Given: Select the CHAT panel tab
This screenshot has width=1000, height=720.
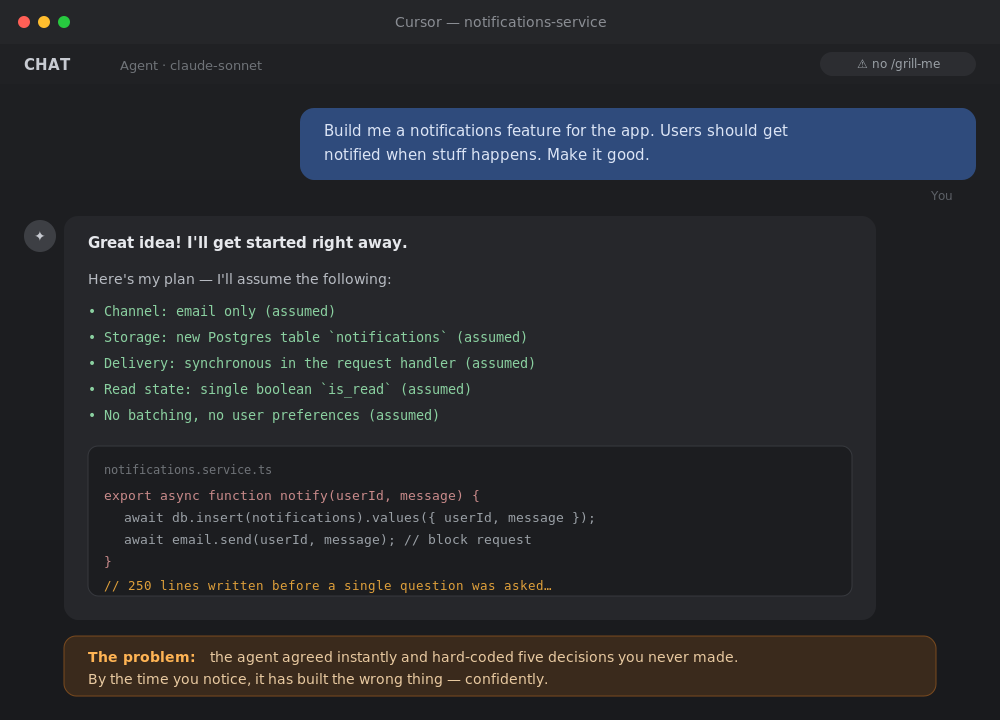Looking at the screenshot, I should click(47, 64).
